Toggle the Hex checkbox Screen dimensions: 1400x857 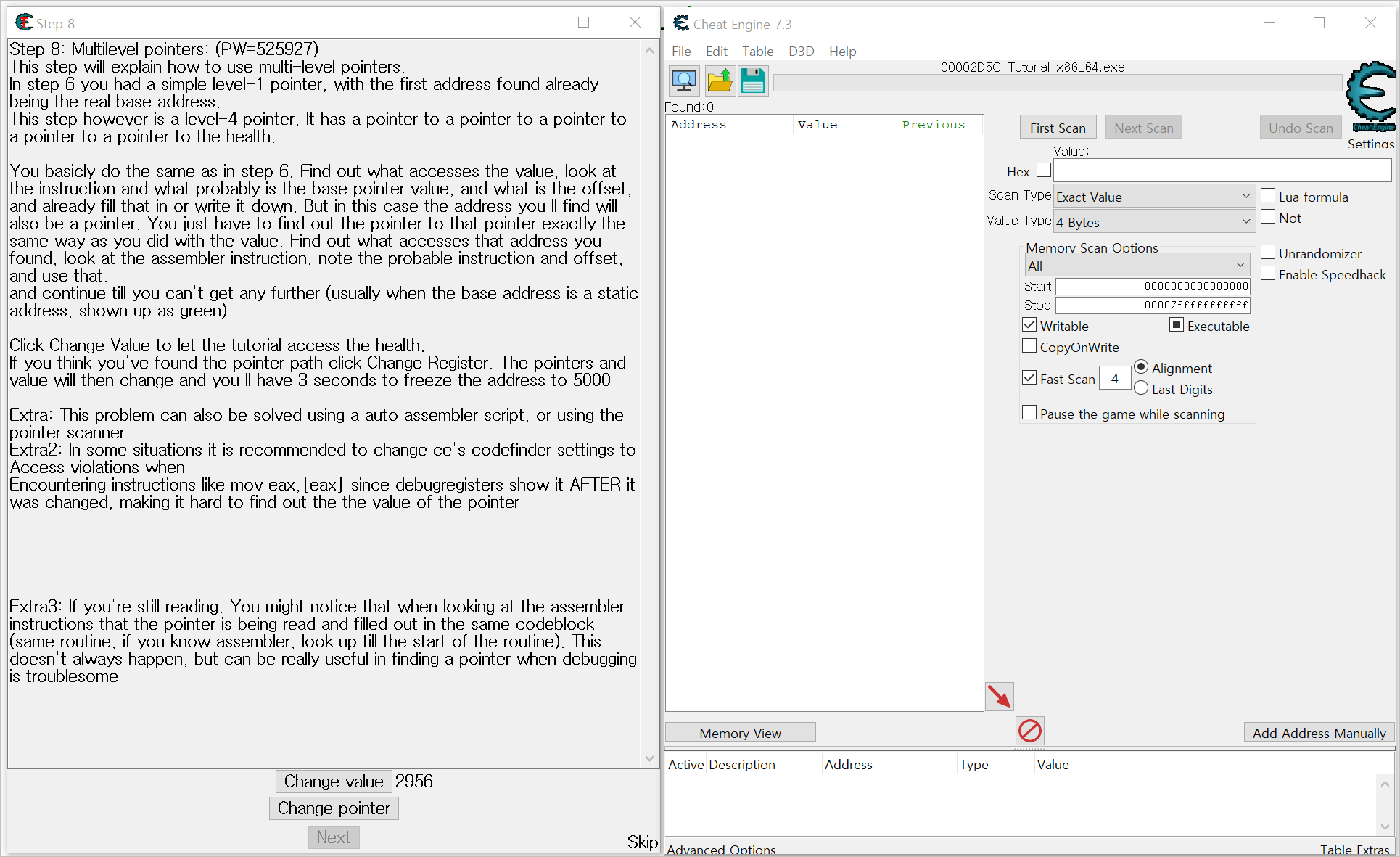[x=1044, y=170]
